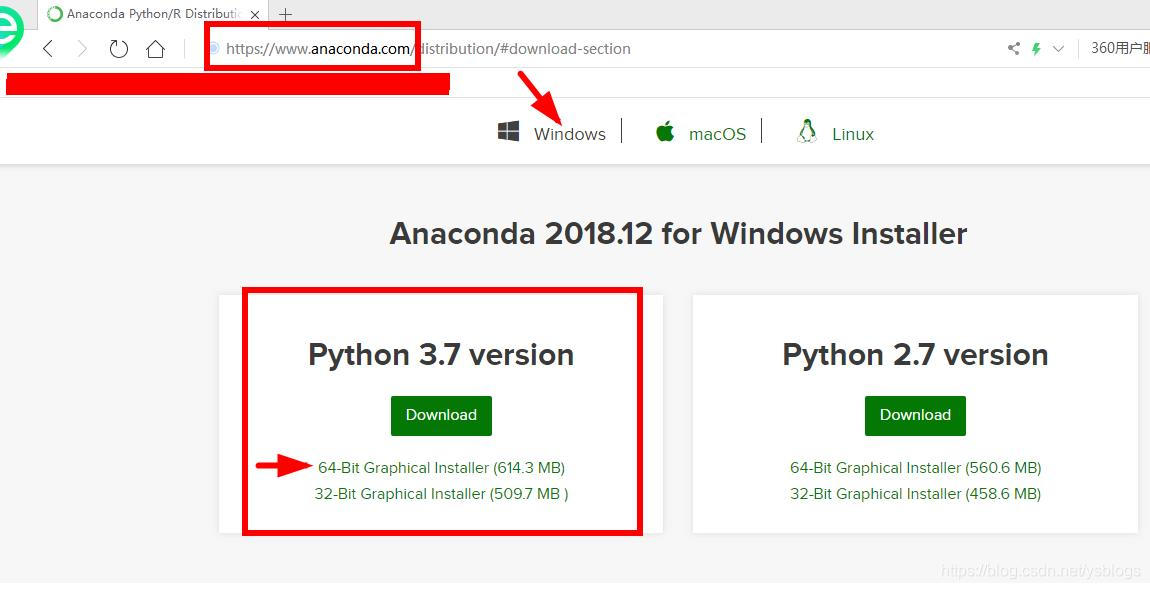The height and width of the screenshot is (589, 1150).
Task: Click the 360 user account label
Action: coord(1120,49)
